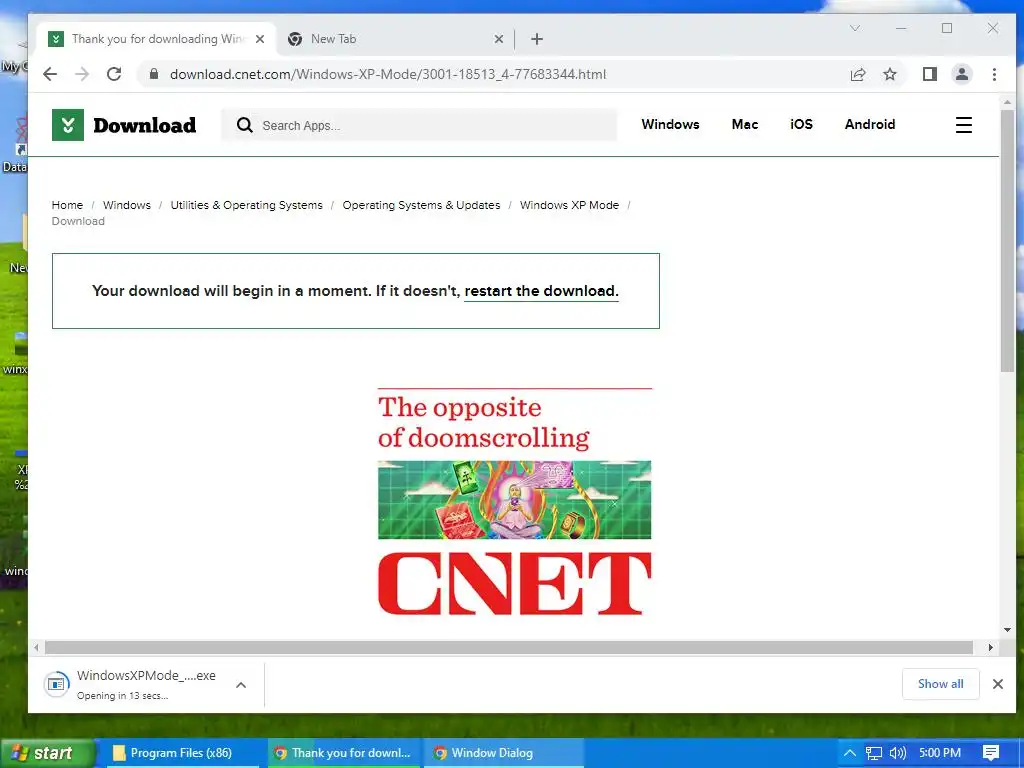Click the magnifier search icon

245,125
